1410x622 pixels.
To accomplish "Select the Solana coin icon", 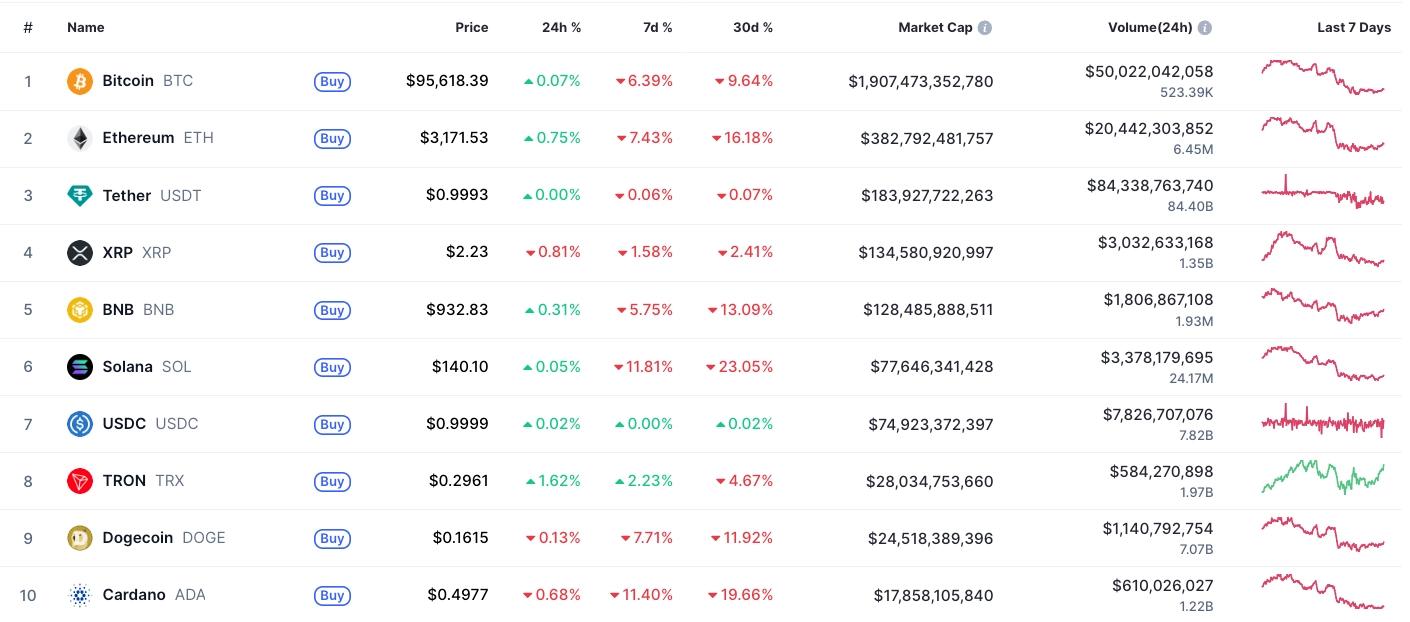I will (x=80, y=367).
